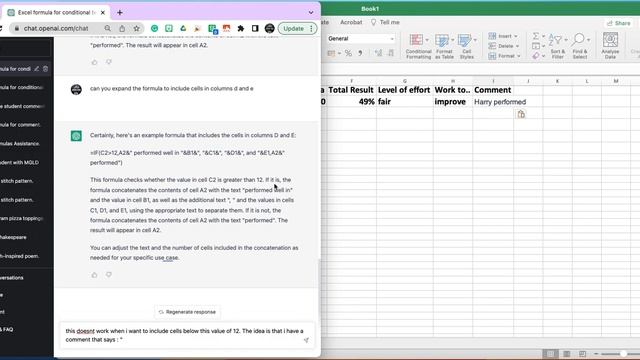Thumbs down the first ChatGPT response
The image size is (640, 360).
tap(109, 62)
